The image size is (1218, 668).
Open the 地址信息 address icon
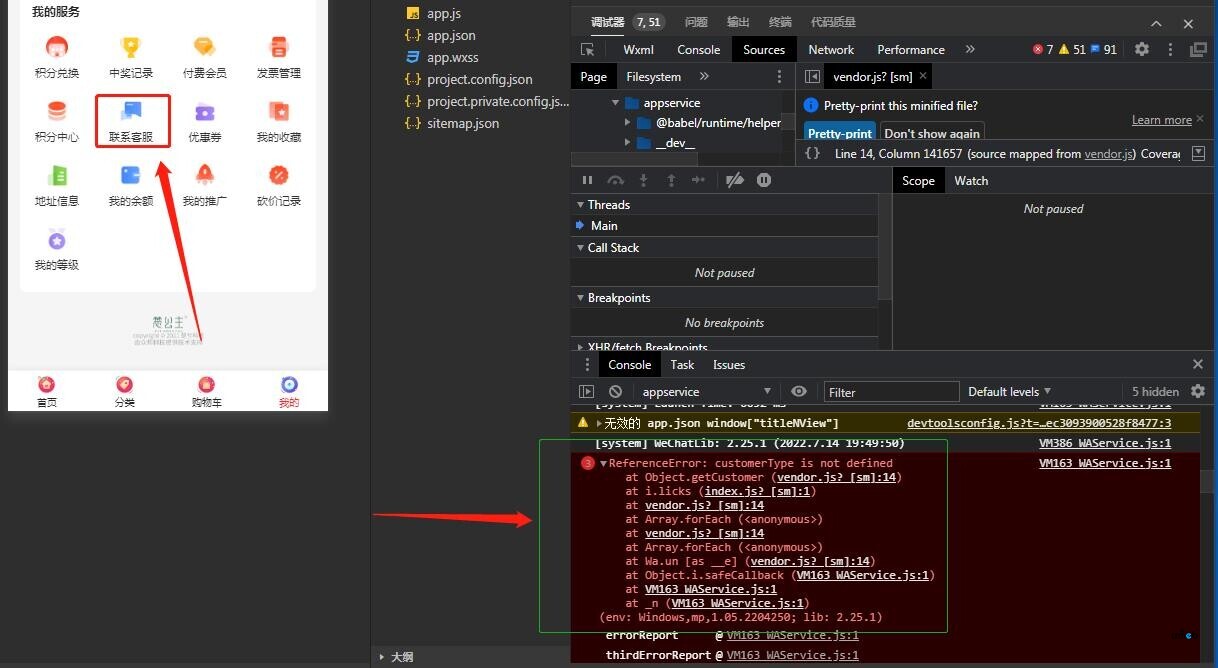[57, 185]
